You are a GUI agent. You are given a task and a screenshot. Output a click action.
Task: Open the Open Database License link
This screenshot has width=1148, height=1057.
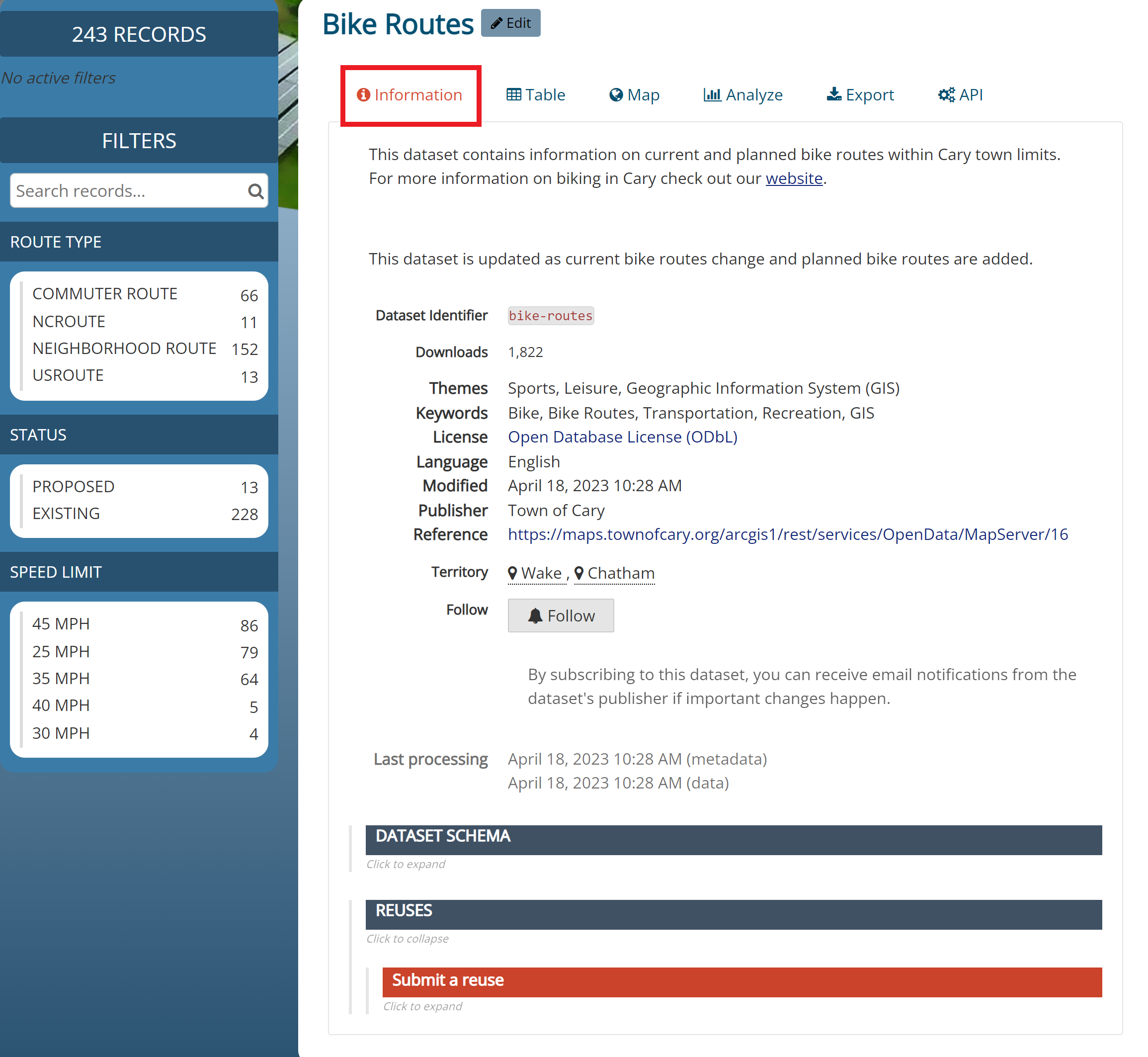click(622, 437)
